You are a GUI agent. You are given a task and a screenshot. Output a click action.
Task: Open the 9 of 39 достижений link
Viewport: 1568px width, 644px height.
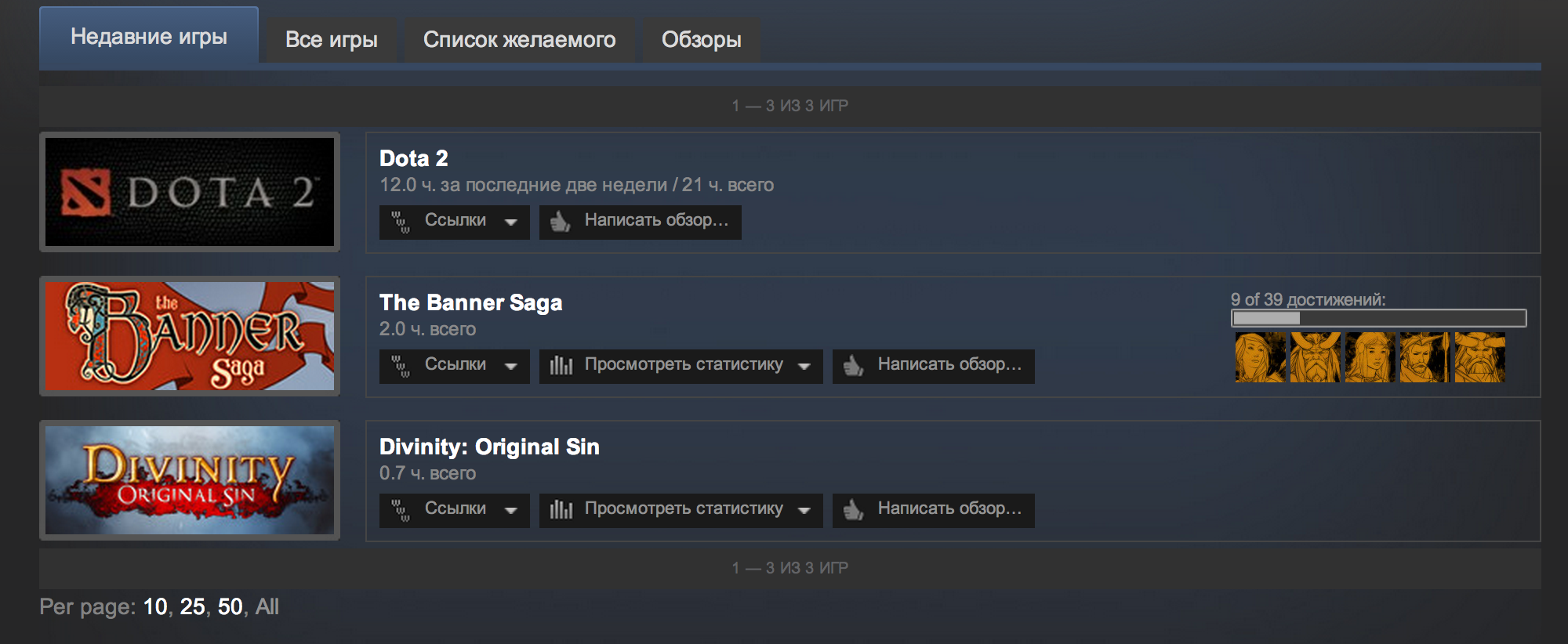click(x=1308, y=299)
